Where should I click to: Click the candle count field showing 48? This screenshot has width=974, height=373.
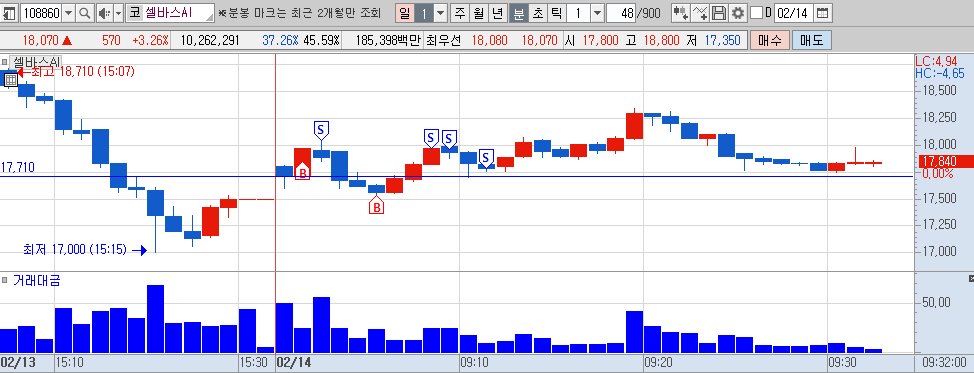point(622,12)
